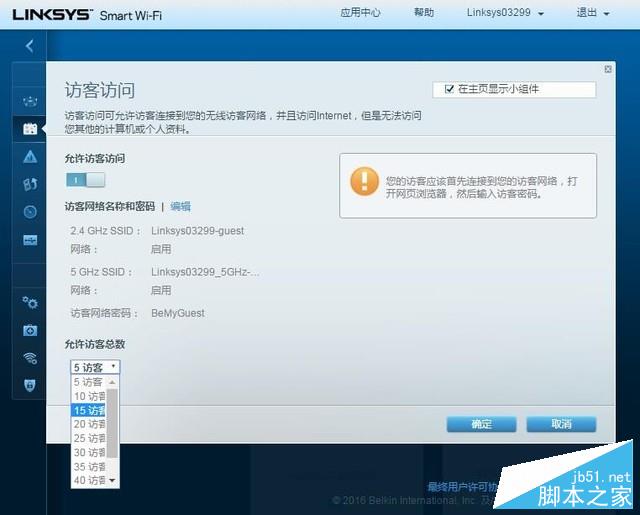The height and width of the screenshot is (515, 640).
Task: Click the Linksys03299_5GHz SSID text
Action: coord(205,272)
